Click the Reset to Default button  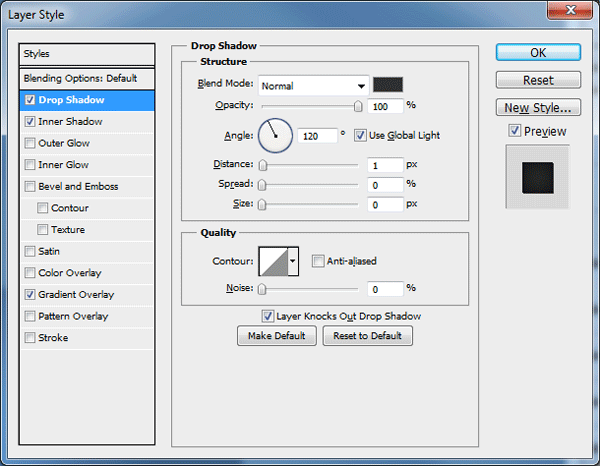pyautogui.click(x=367, y=336)
